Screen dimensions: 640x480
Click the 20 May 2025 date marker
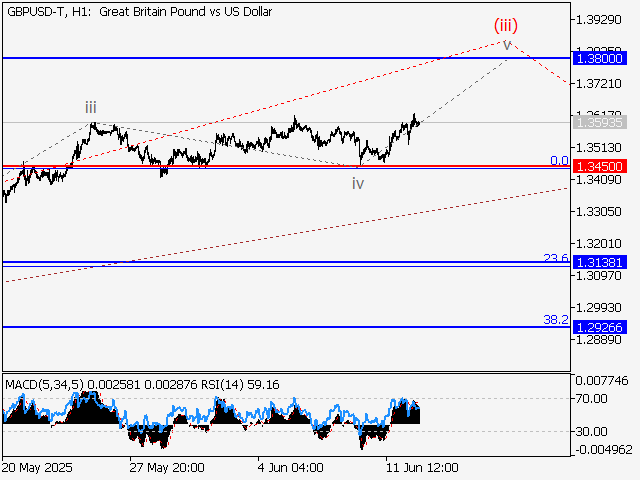click(x=37, y=468)
